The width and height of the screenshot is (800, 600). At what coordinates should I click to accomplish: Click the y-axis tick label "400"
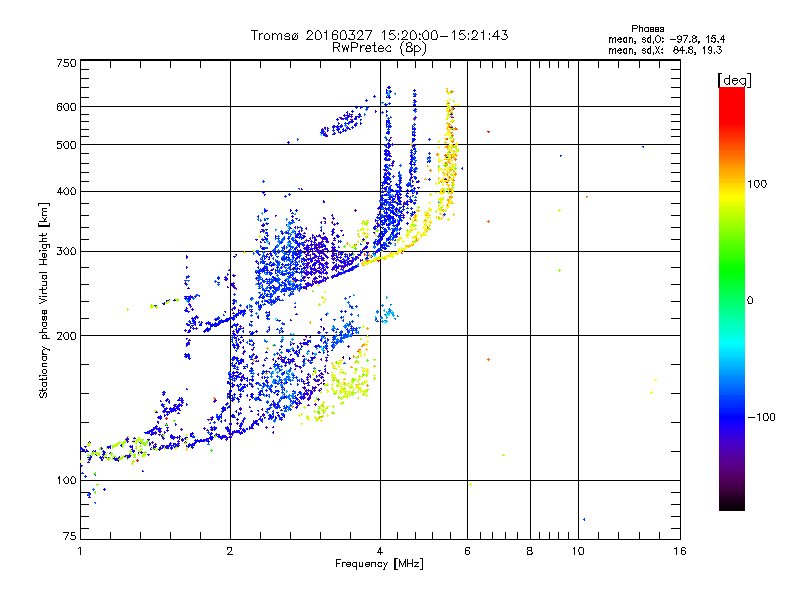coord(67,191)
